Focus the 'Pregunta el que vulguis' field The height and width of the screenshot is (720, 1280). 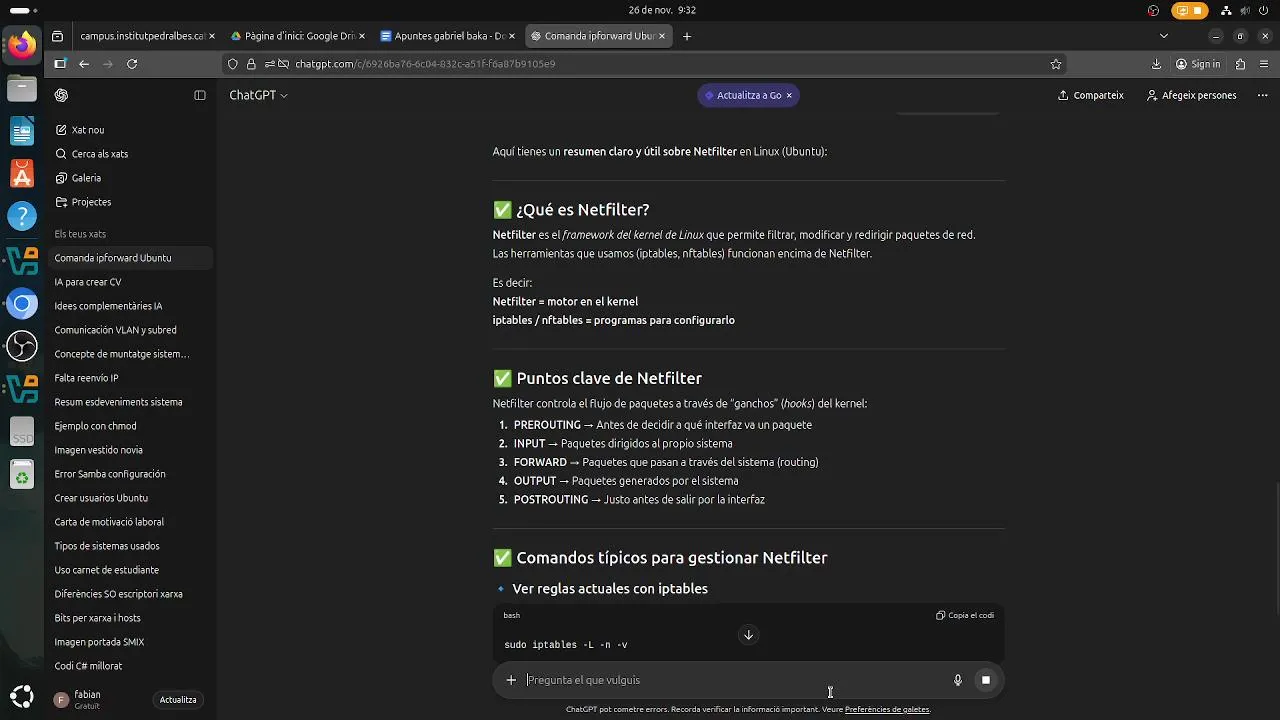click(x=735, y=680)
